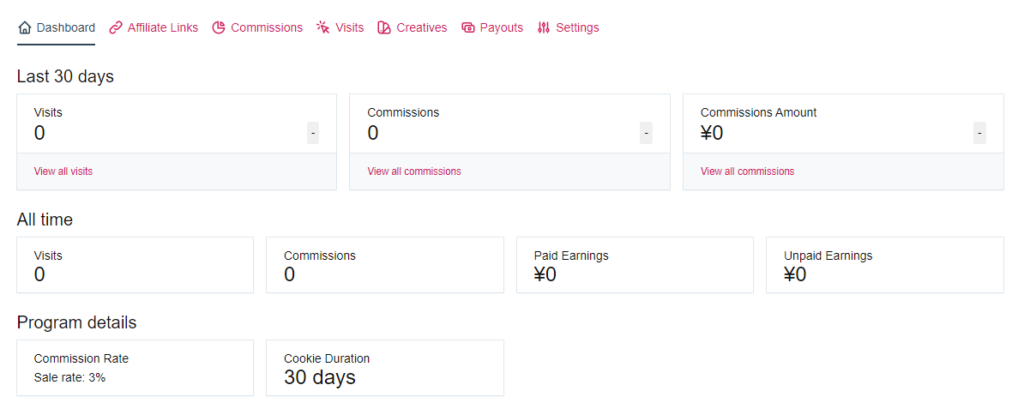Click the Affiliate Links chain icon

(x=116, y=28)
